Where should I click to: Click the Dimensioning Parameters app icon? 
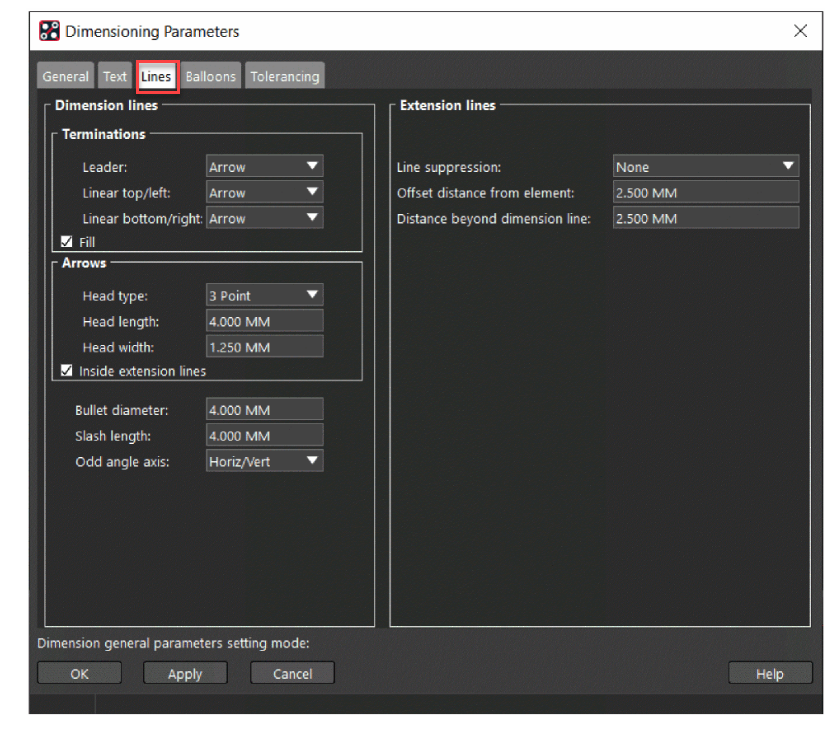(x=49, y=31)
